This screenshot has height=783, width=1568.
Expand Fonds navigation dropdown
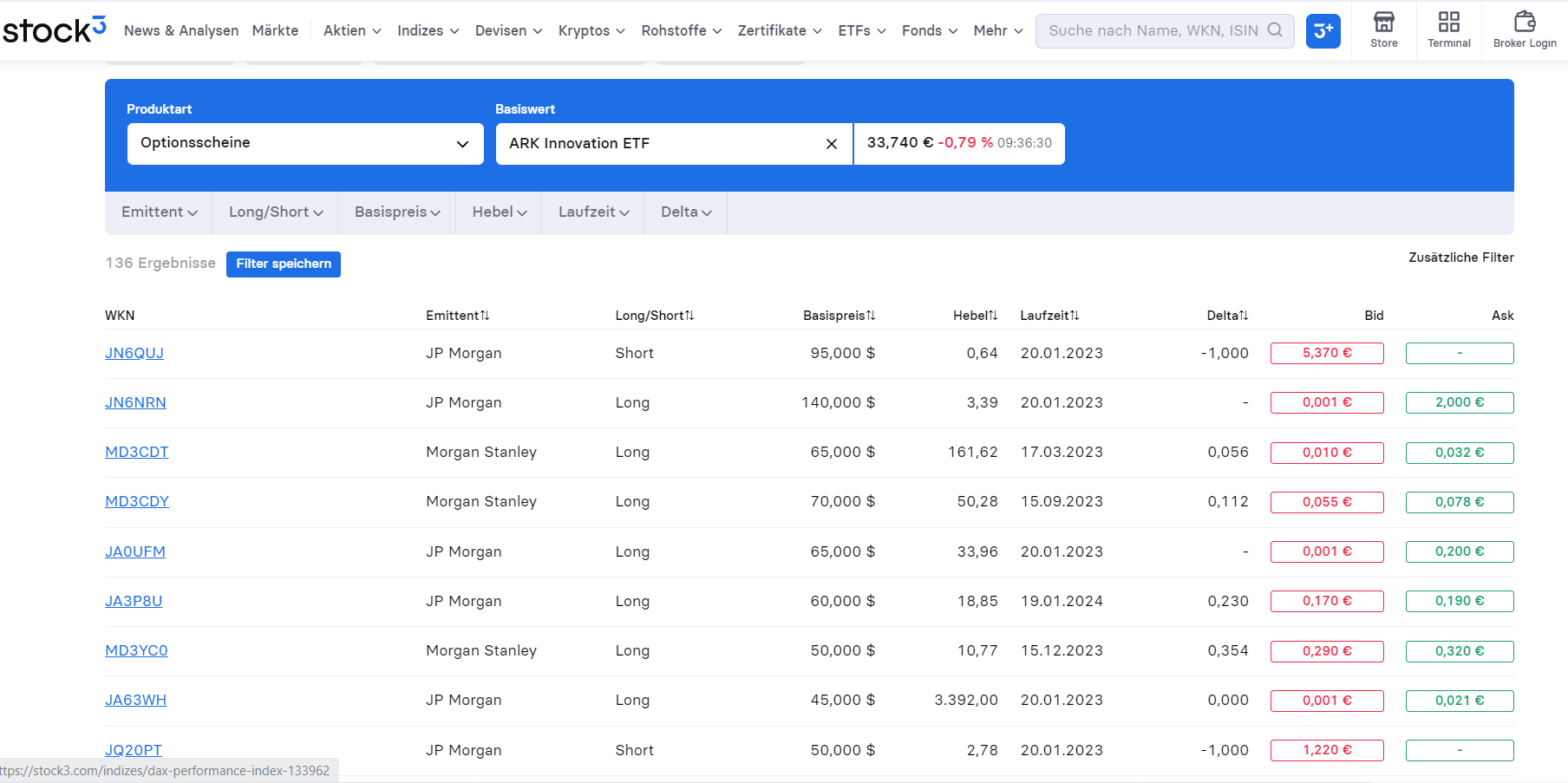pos(930,30)
